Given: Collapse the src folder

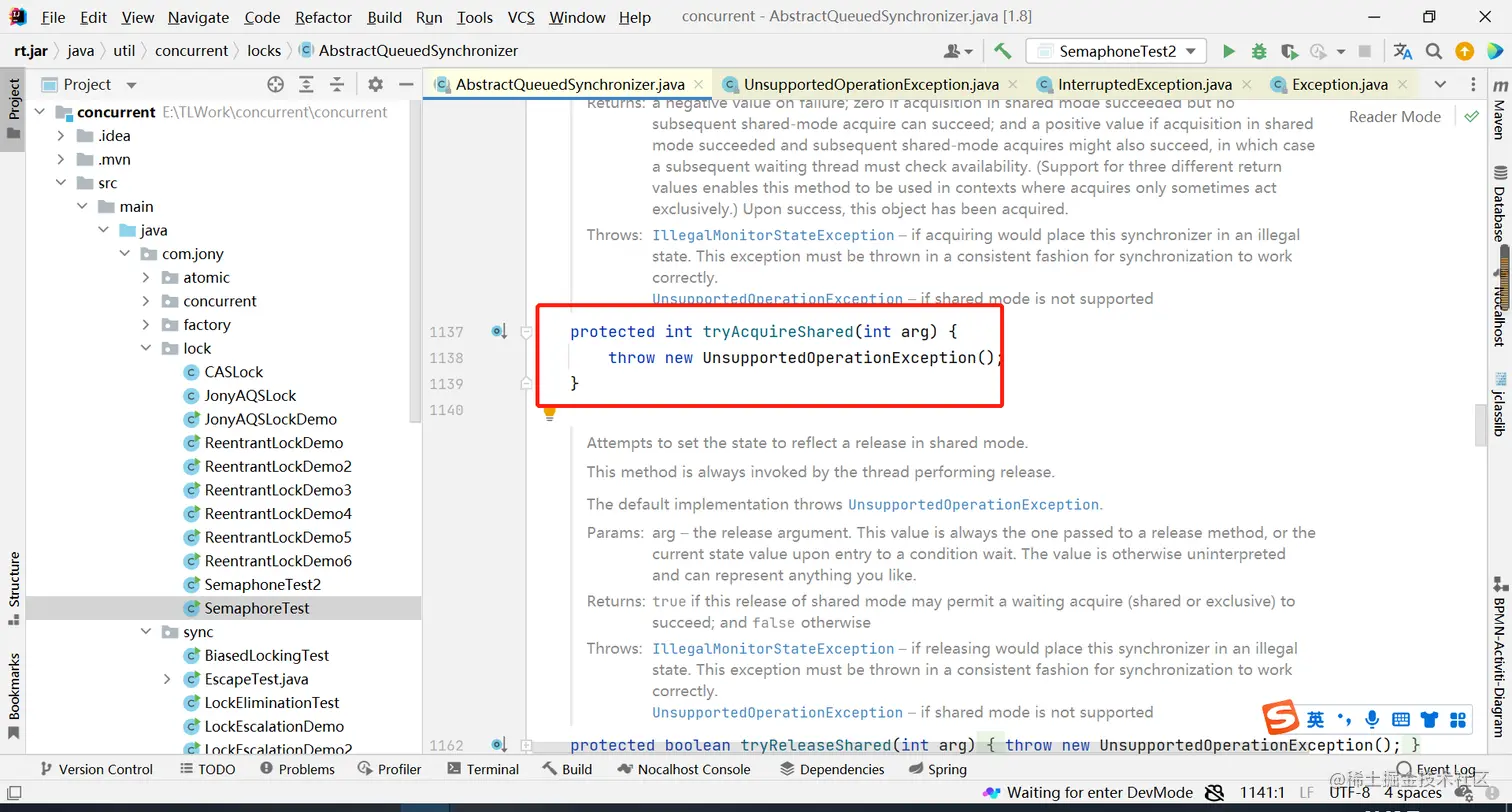Looking at the screenshot, I should 62,183.
